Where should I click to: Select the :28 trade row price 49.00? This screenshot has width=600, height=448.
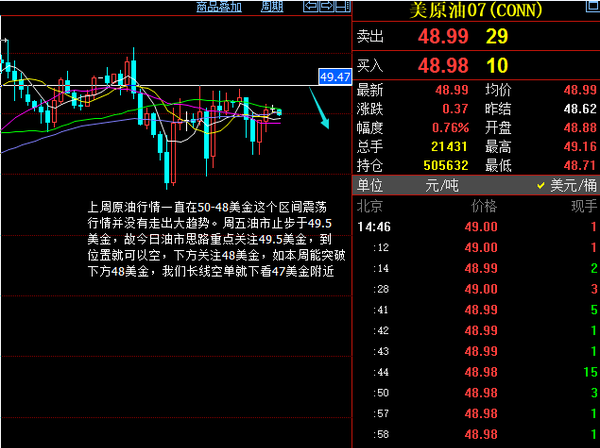click(481, 289)
